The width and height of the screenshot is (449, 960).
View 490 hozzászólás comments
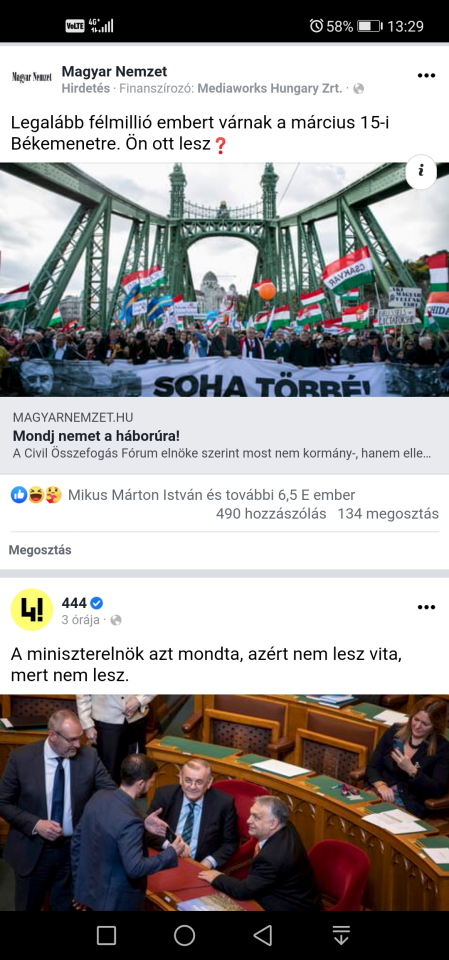pos(271,514)
